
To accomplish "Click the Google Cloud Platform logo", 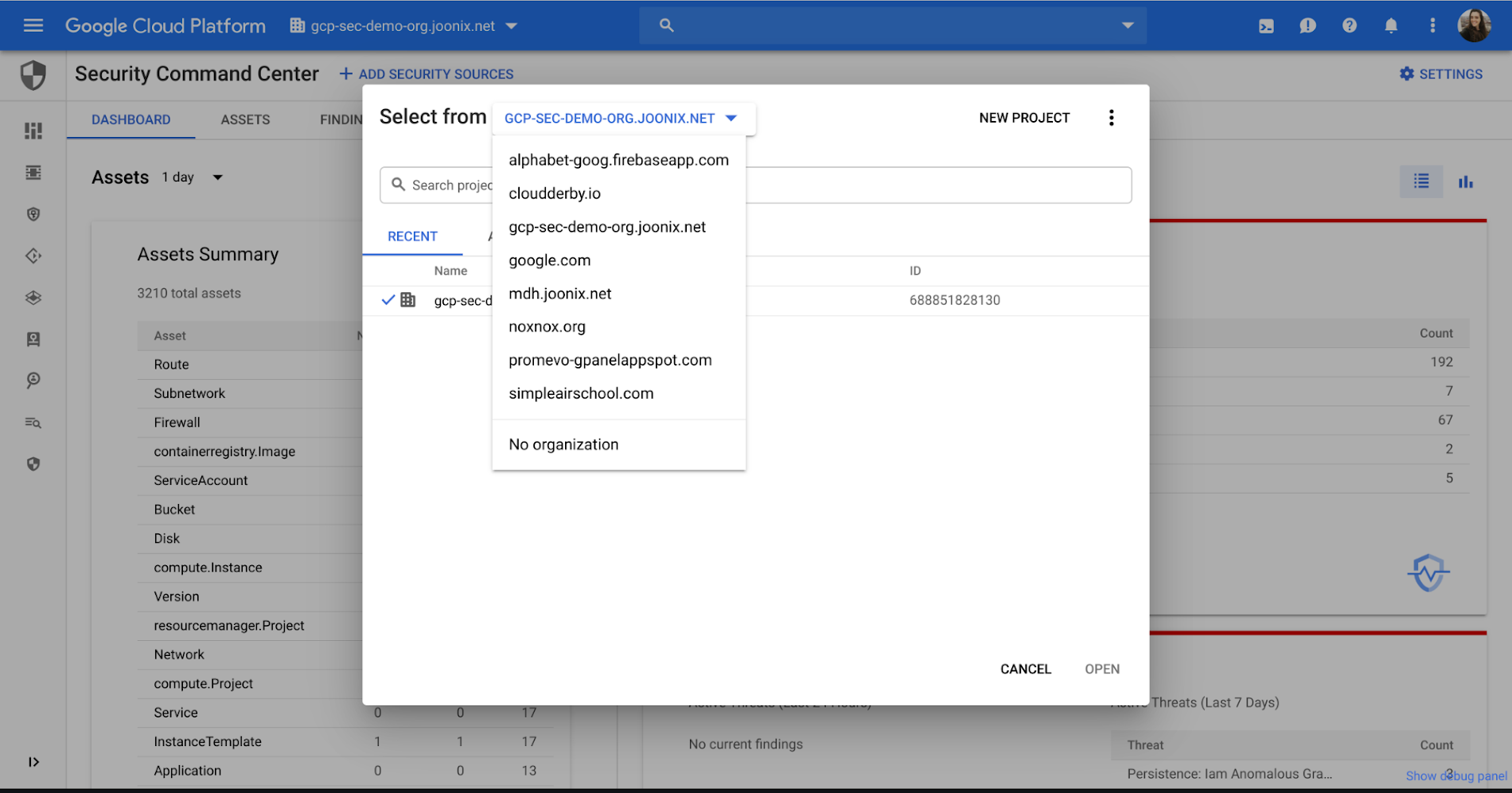I will (x=165, y=25).
